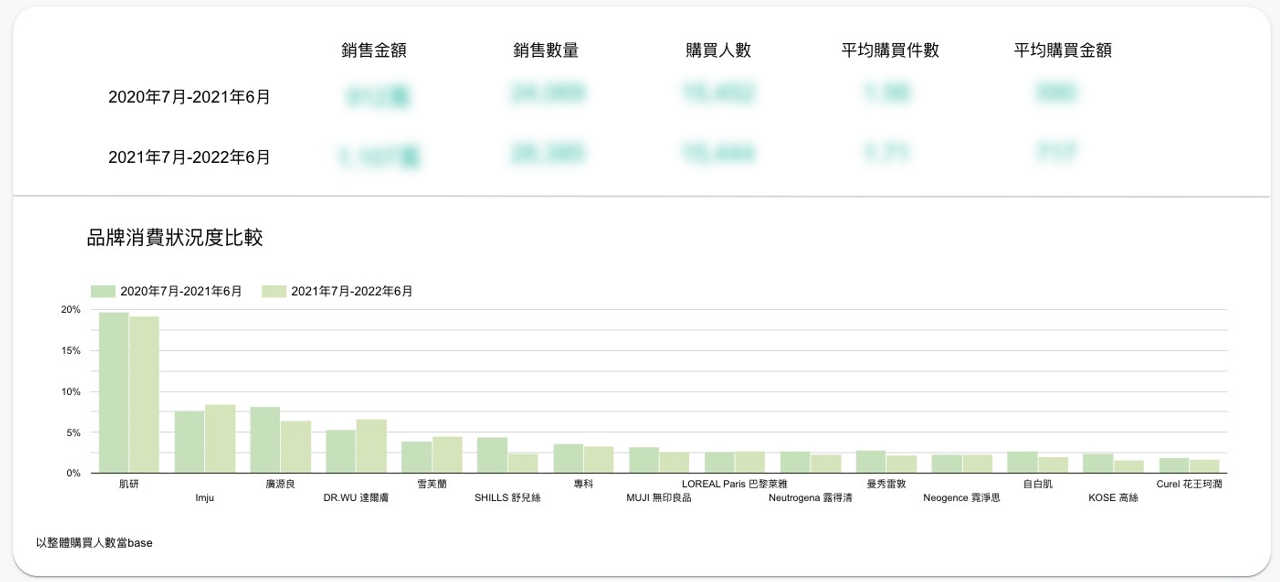Click the 平均購買件數 column header
Screen dimensions: 1280x582
tap(890, 51)
